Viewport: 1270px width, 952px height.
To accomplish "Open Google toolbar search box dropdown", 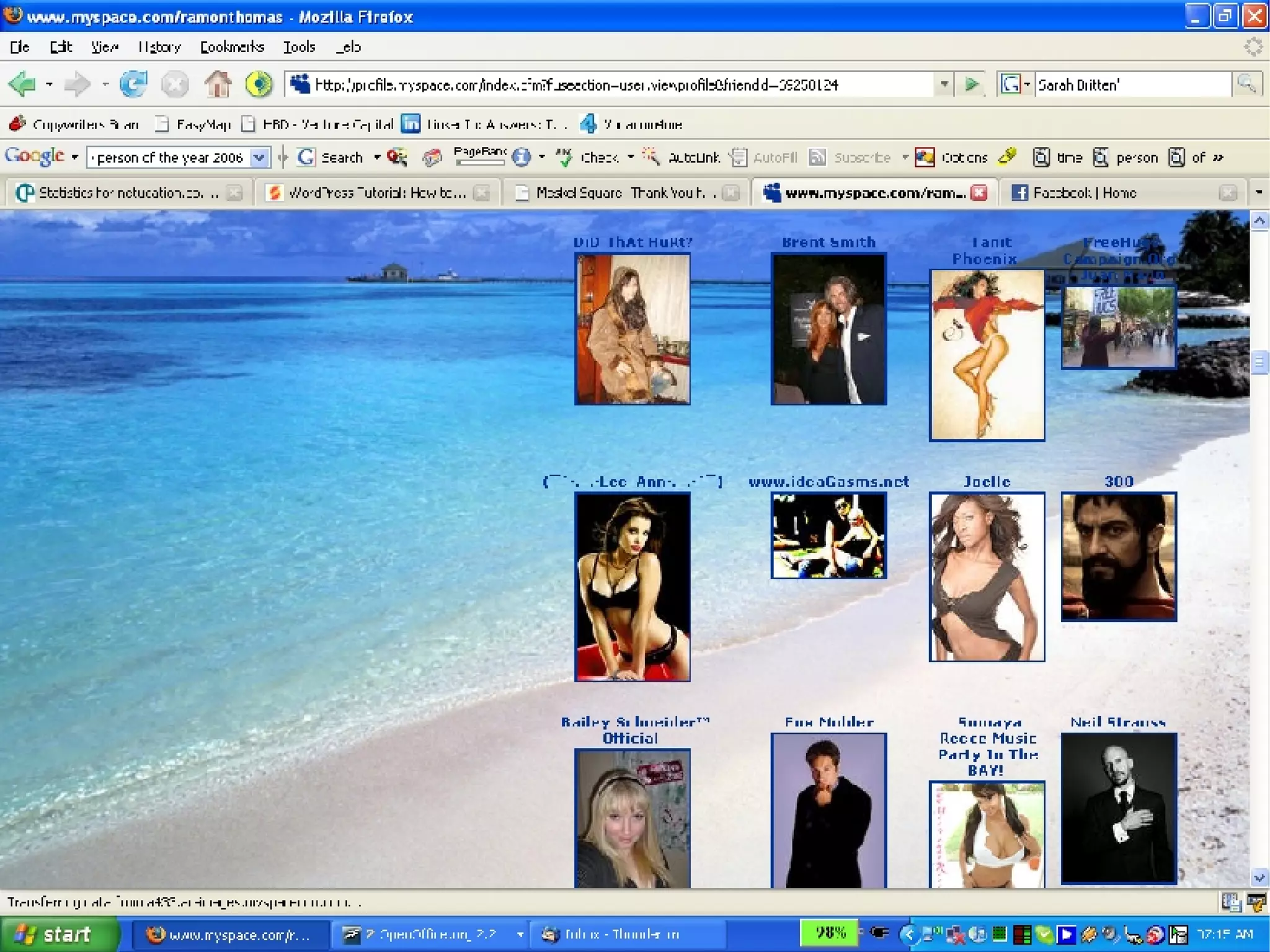I will pos(259,158).
